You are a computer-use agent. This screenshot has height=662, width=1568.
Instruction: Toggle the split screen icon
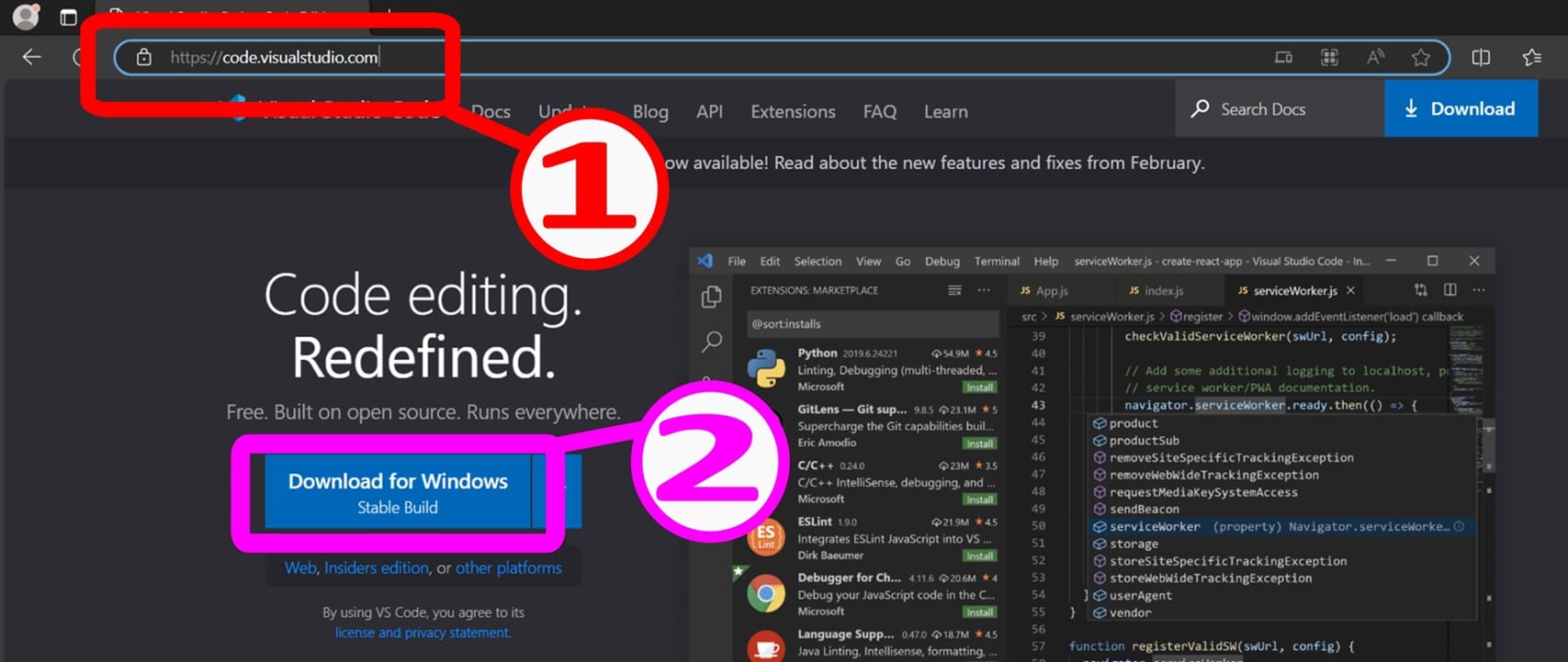tap(1481, 57)
